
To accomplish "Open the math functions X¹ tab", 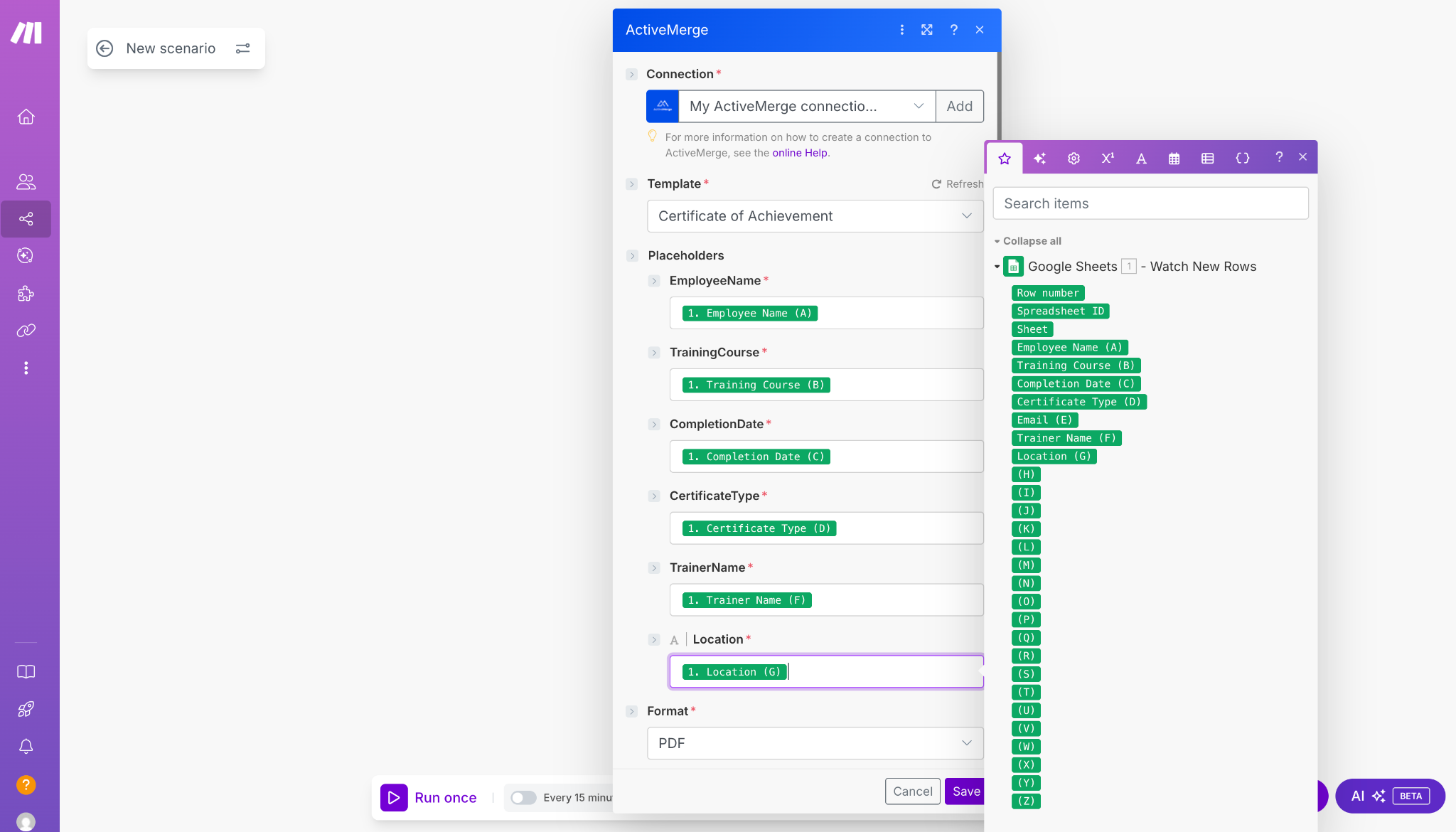I will (x=1107, y=158).
